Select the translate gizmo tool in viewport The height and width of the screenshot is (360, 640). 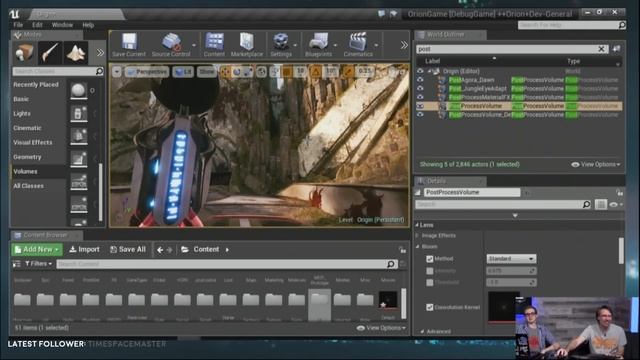(225, 72)
